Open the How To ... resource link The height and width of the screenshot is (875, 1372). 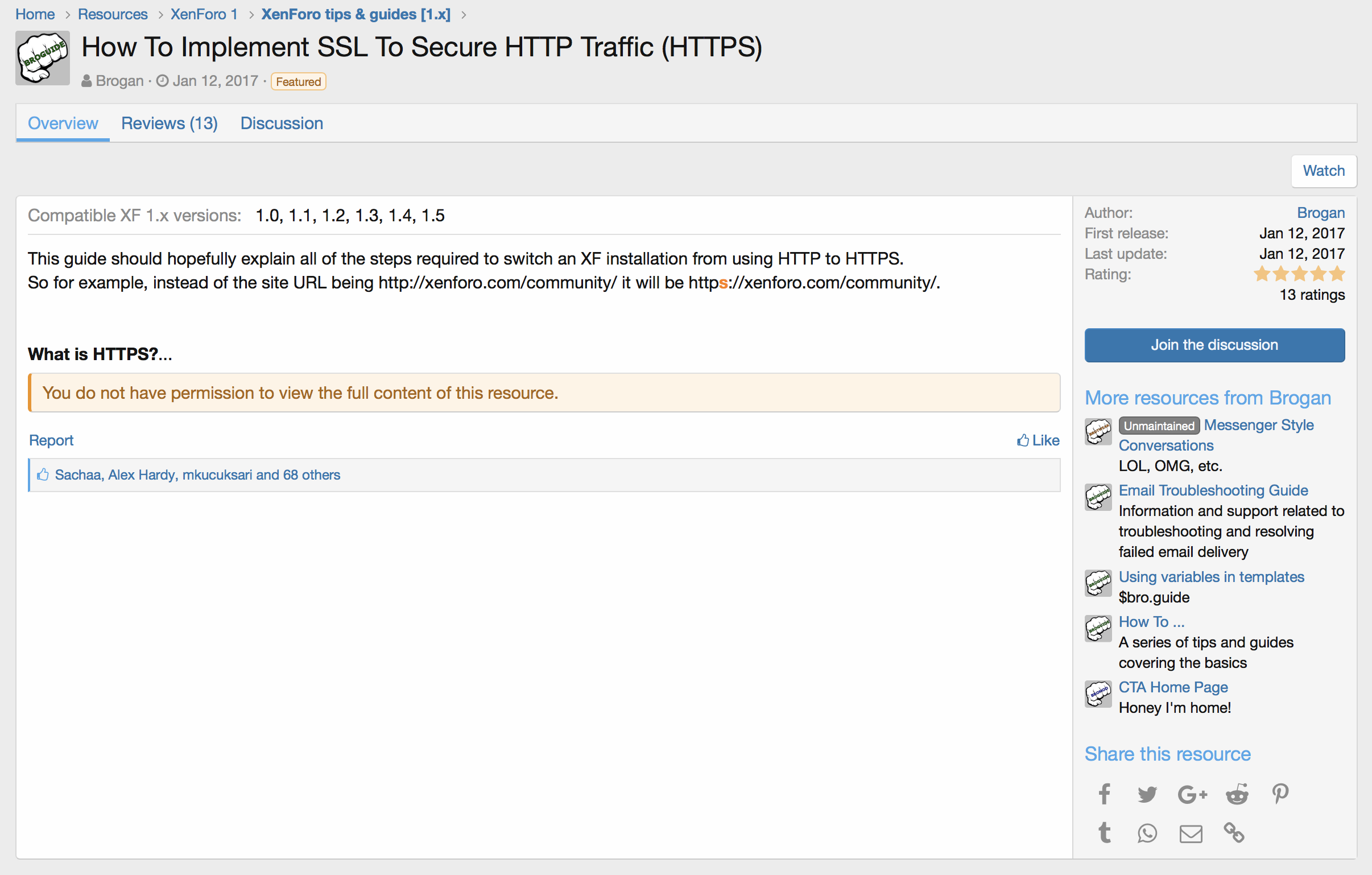pos(1151,622)
